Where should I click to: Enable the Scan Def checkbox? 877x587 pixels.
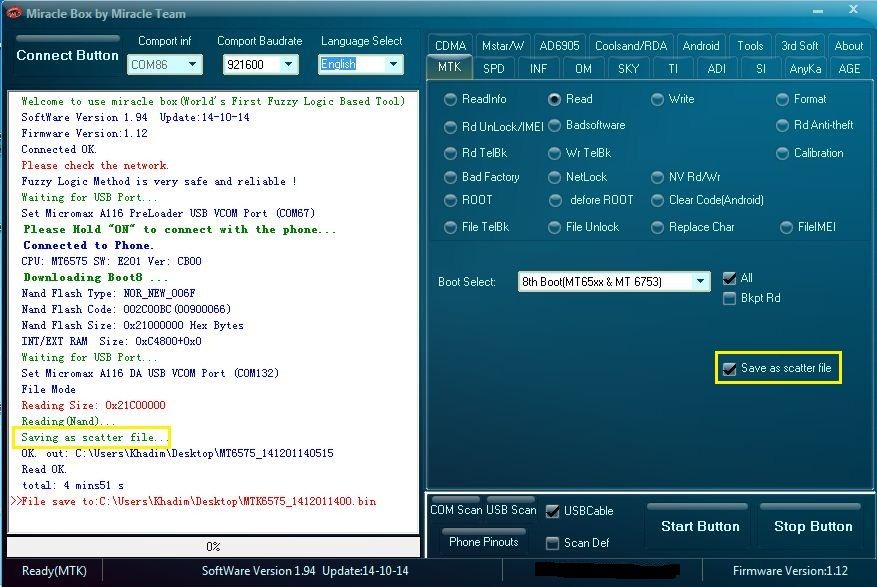pos(552,543)
